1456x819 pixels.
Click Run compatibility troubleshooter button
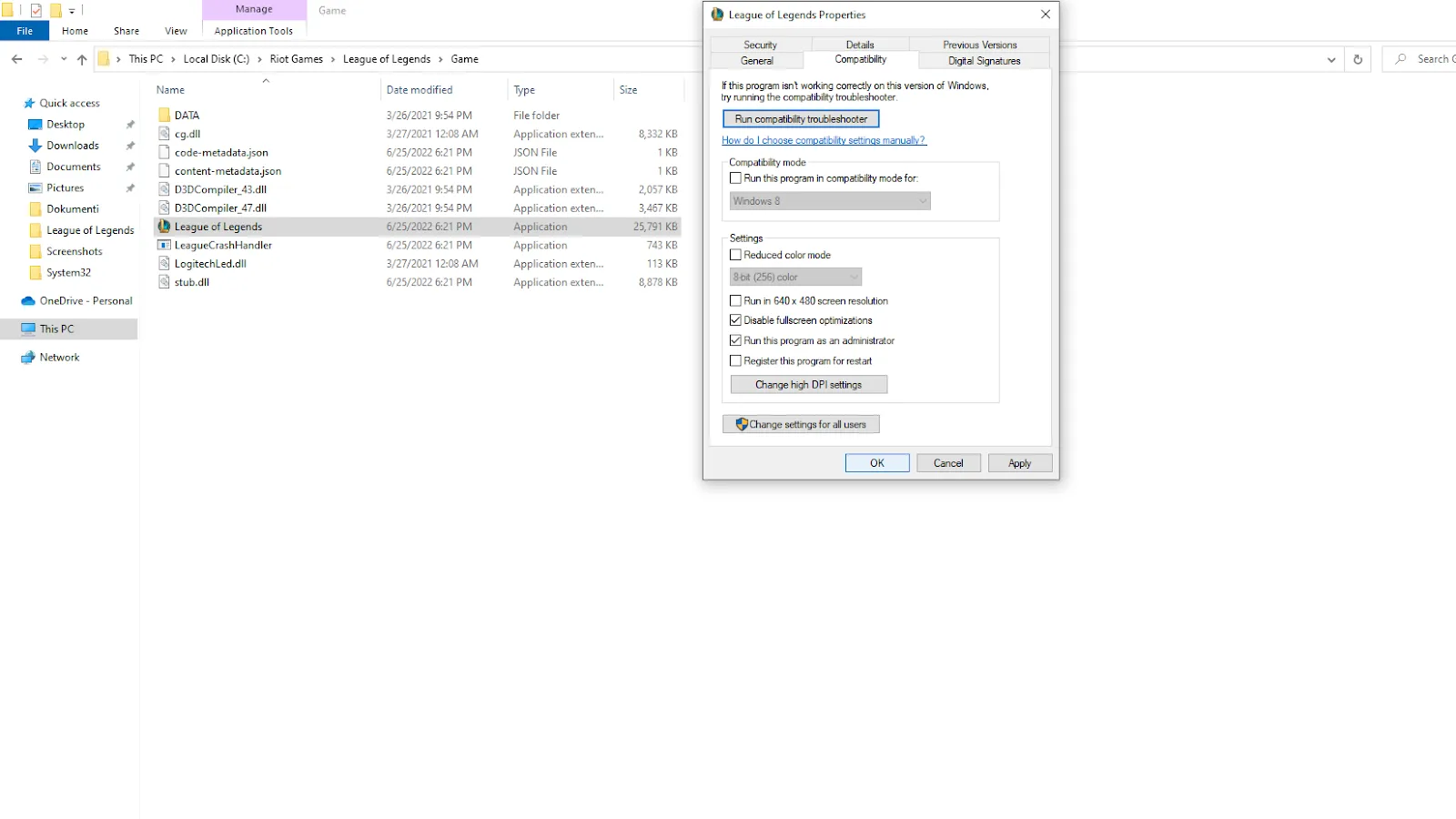pyautogui.click(x=801, y=119)
